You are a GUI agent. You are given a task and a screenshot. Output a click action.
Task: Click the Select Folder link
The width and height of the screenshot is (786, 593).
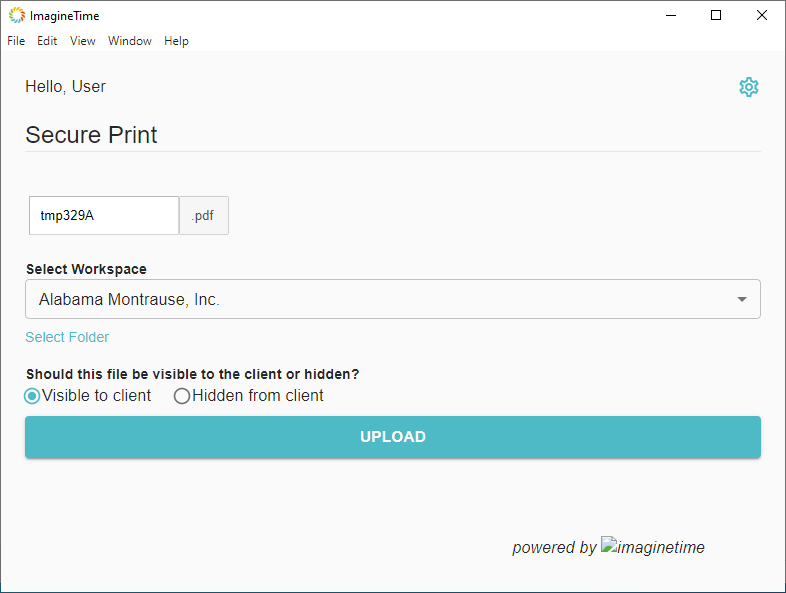pyautogui.click(x=67, y=337)
